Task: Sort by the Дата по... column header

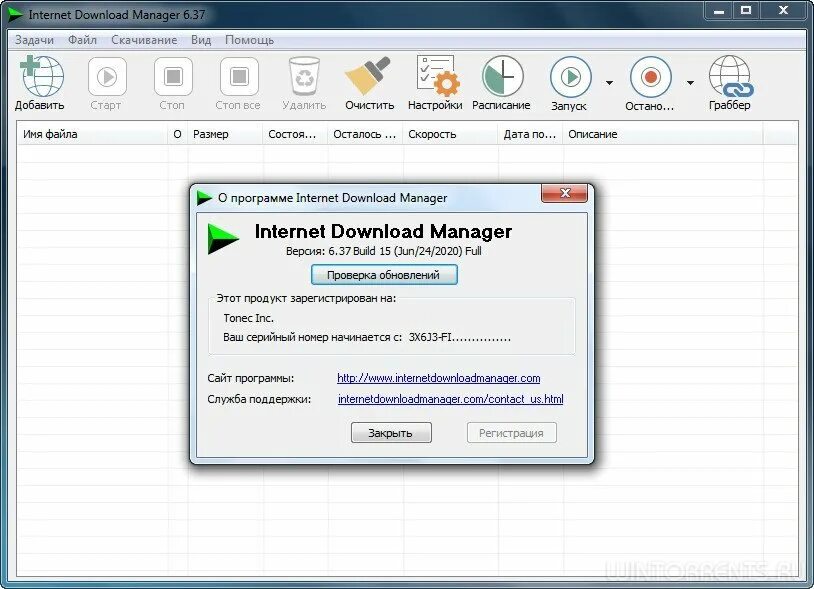Action: [x=530, y=134]
